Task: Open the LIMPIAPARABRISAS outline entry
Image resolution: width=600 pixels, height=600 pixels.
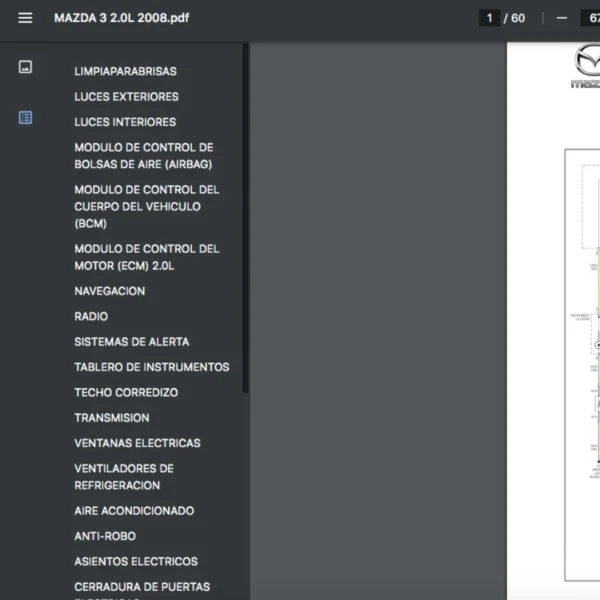Action: click(126, 71)
